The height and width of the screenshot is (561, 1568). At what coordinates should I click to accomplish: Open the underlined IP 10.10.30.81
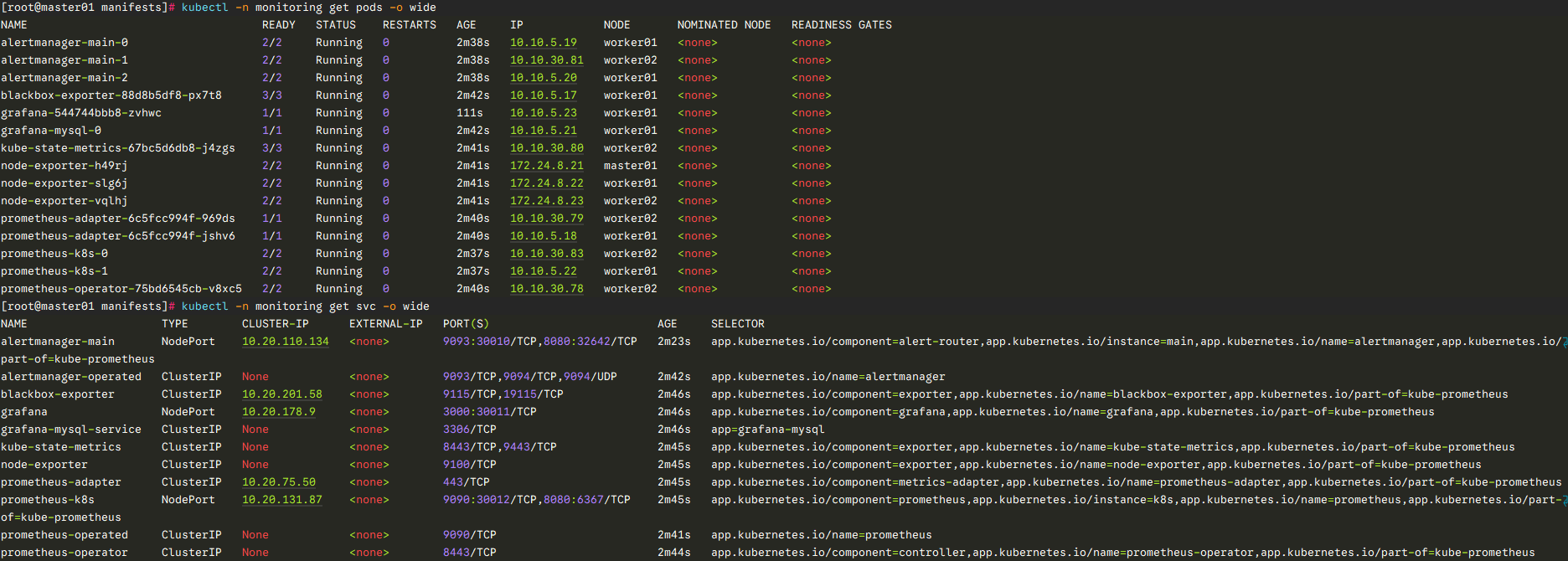tap(546, 60)
